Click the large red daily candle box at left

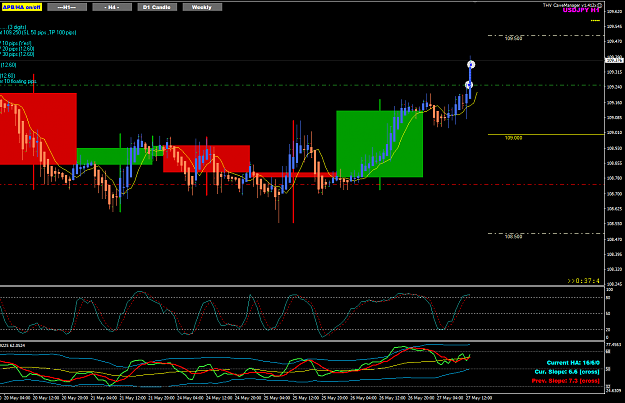point(38,129)
